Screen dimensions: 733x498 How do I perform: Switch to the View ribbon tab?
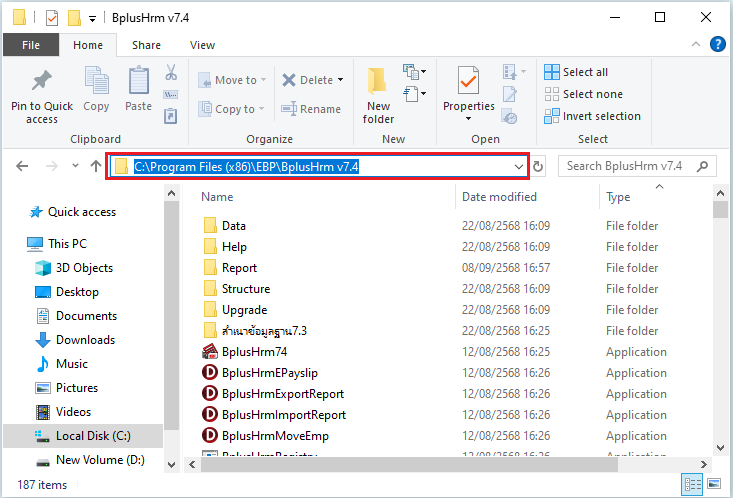coord(202,45)
